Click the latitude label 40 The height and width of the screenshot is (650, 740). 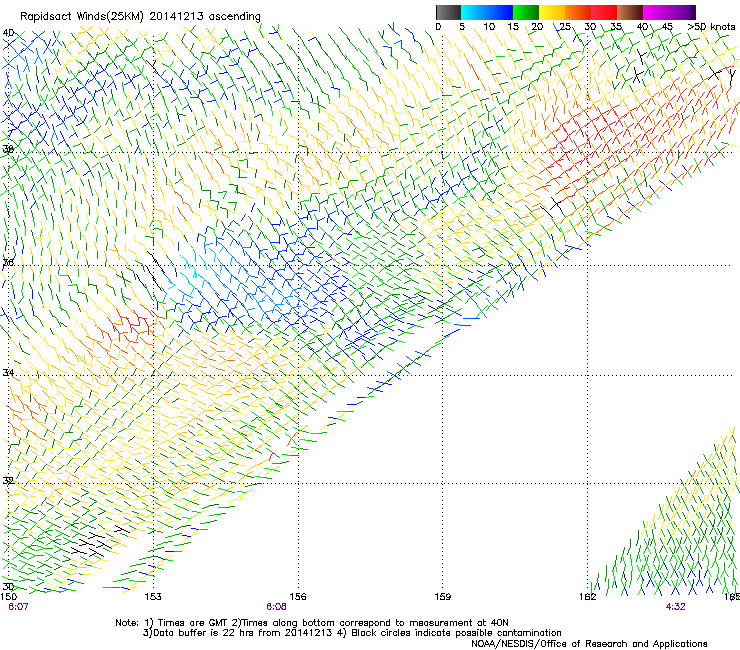click(x=8, y=33)
